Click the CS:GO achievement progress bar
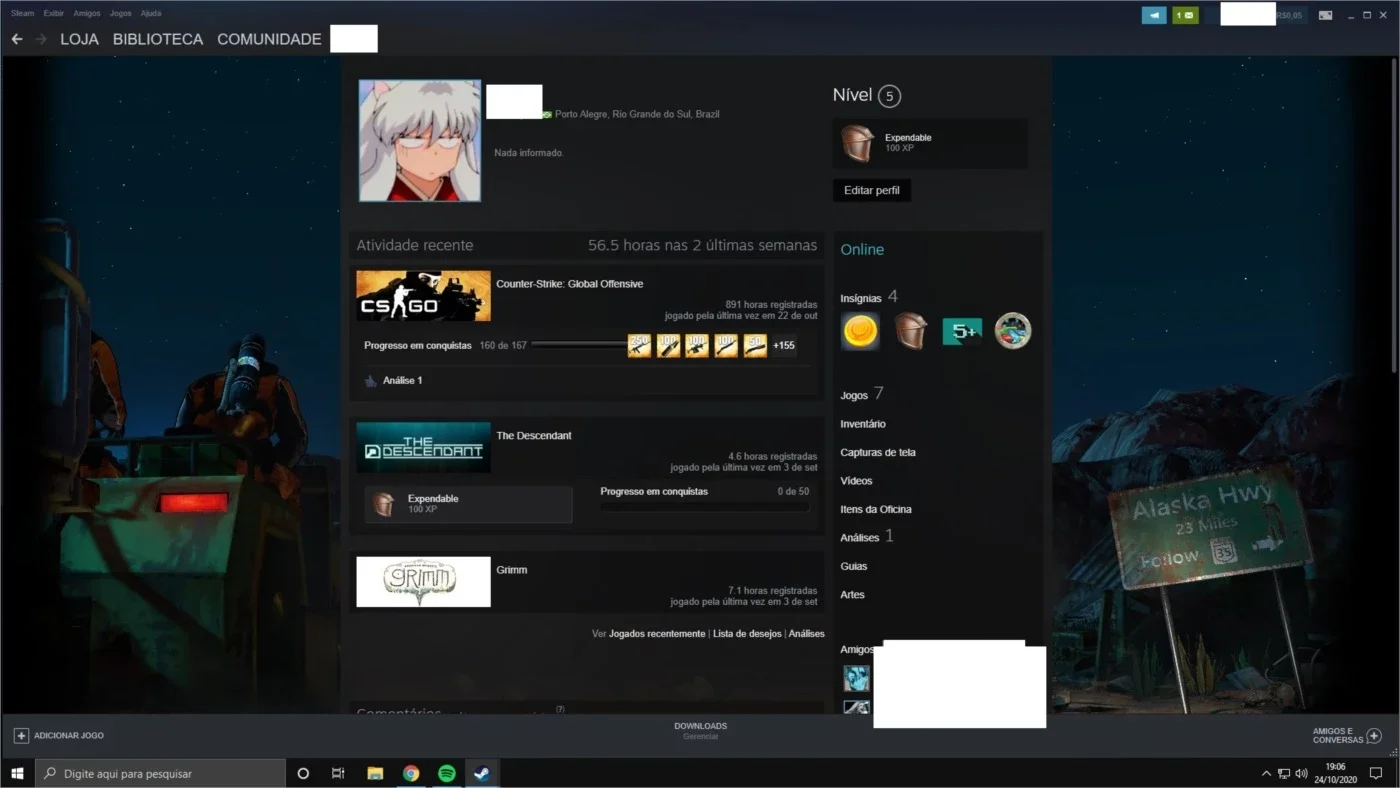The image size is (1400, 788). 579,345
